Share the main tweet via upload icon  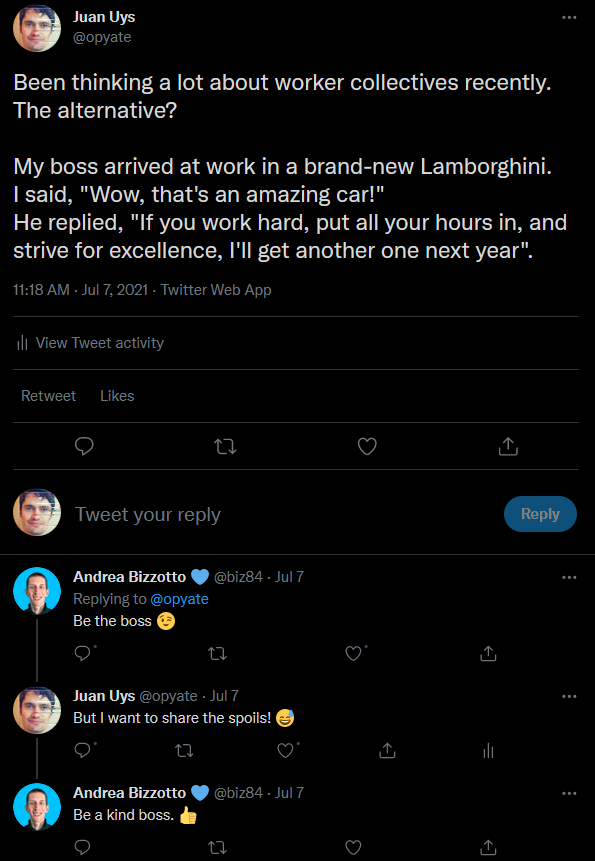[508, 446]
